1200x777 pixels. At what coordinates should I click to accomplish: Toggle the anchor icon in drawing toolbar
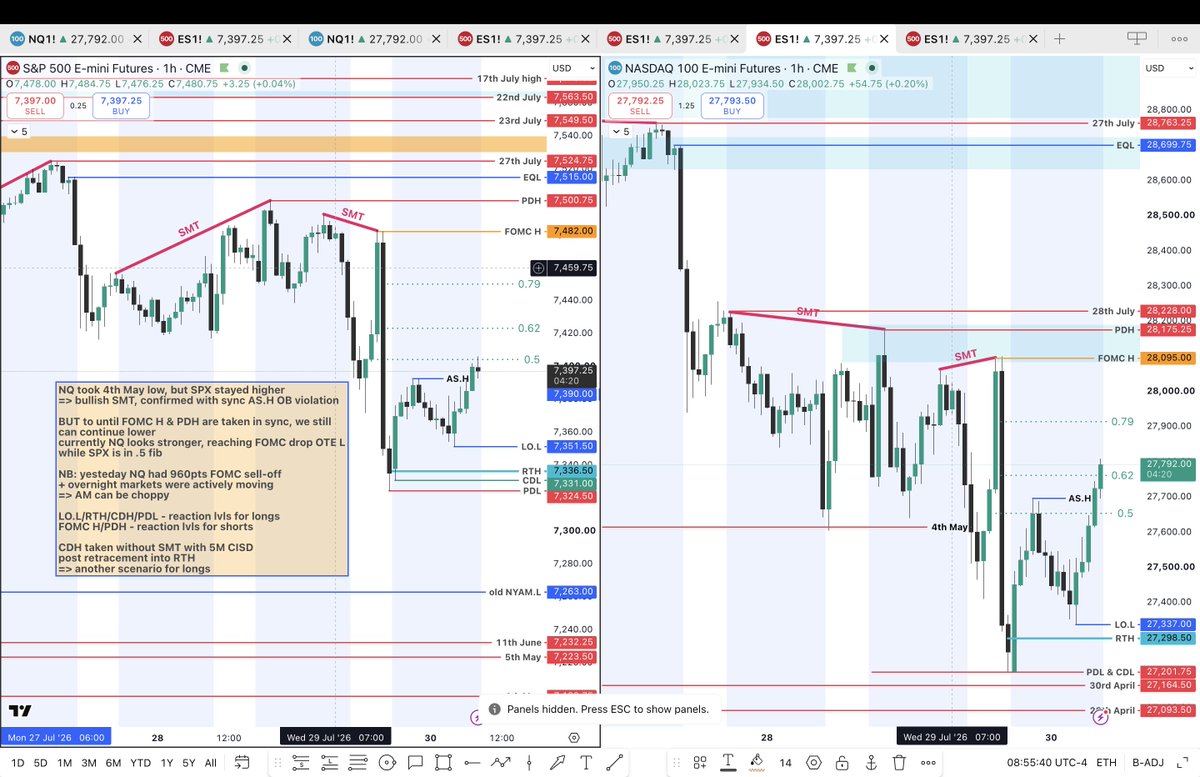(x=870, y=762)
